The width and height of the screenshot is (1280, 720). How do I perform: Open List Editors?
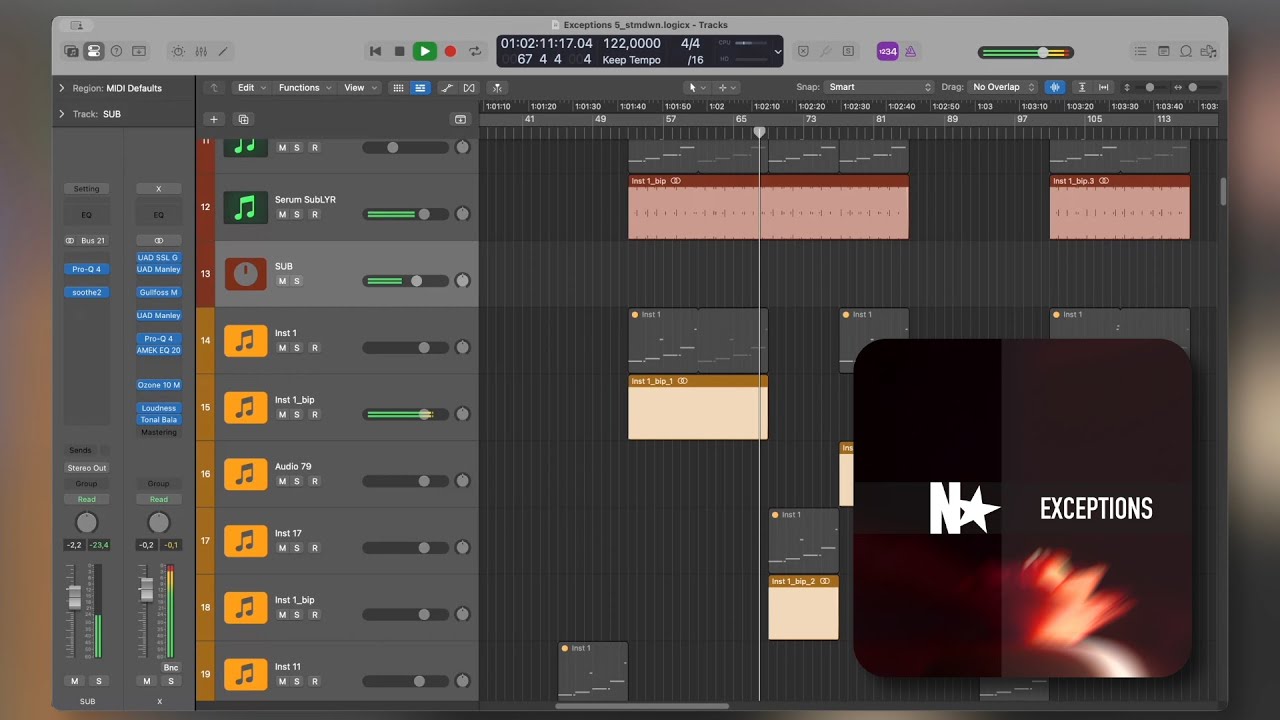(1141, 51)
